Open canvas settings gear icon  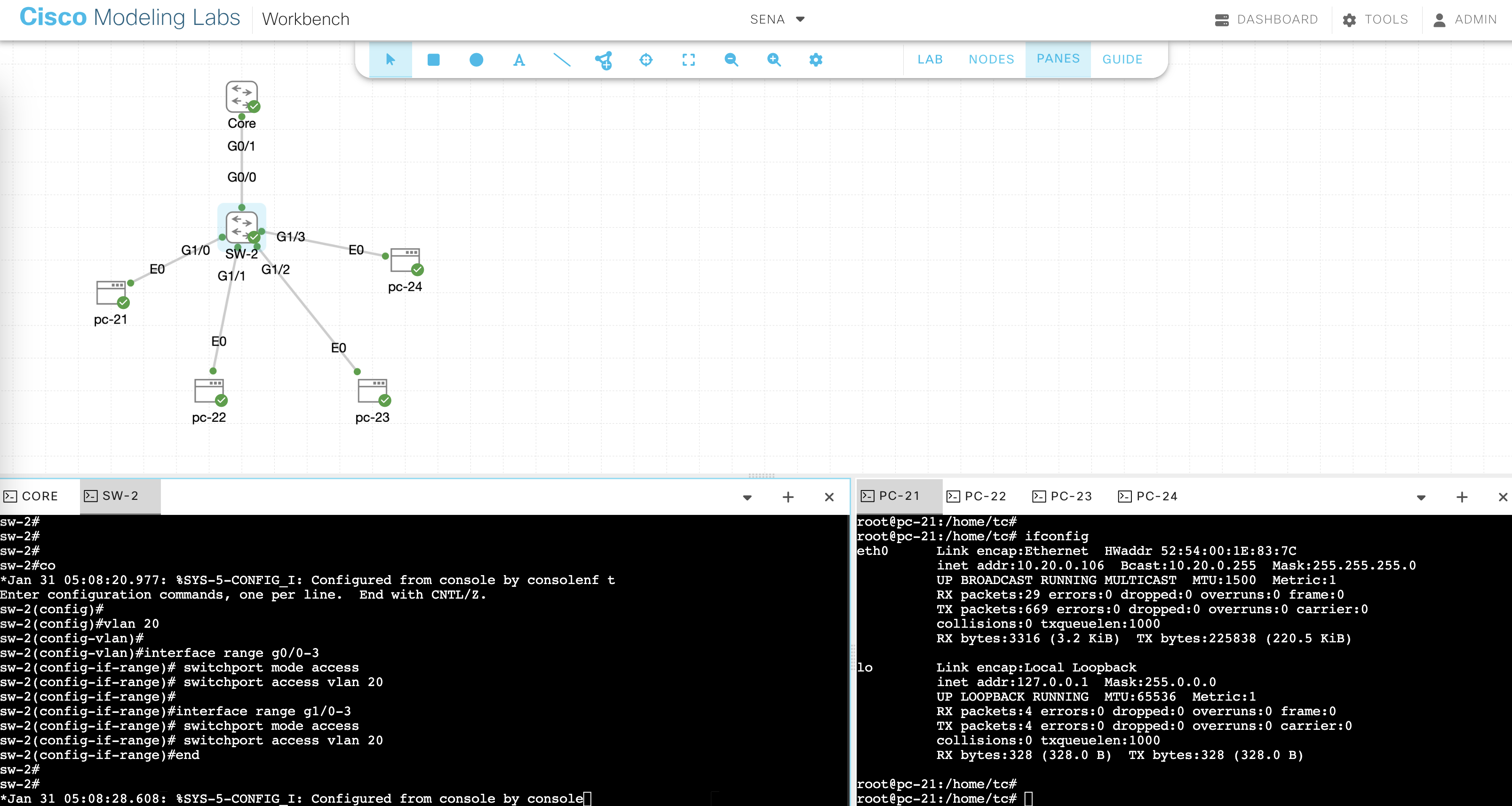pos(816,59)
